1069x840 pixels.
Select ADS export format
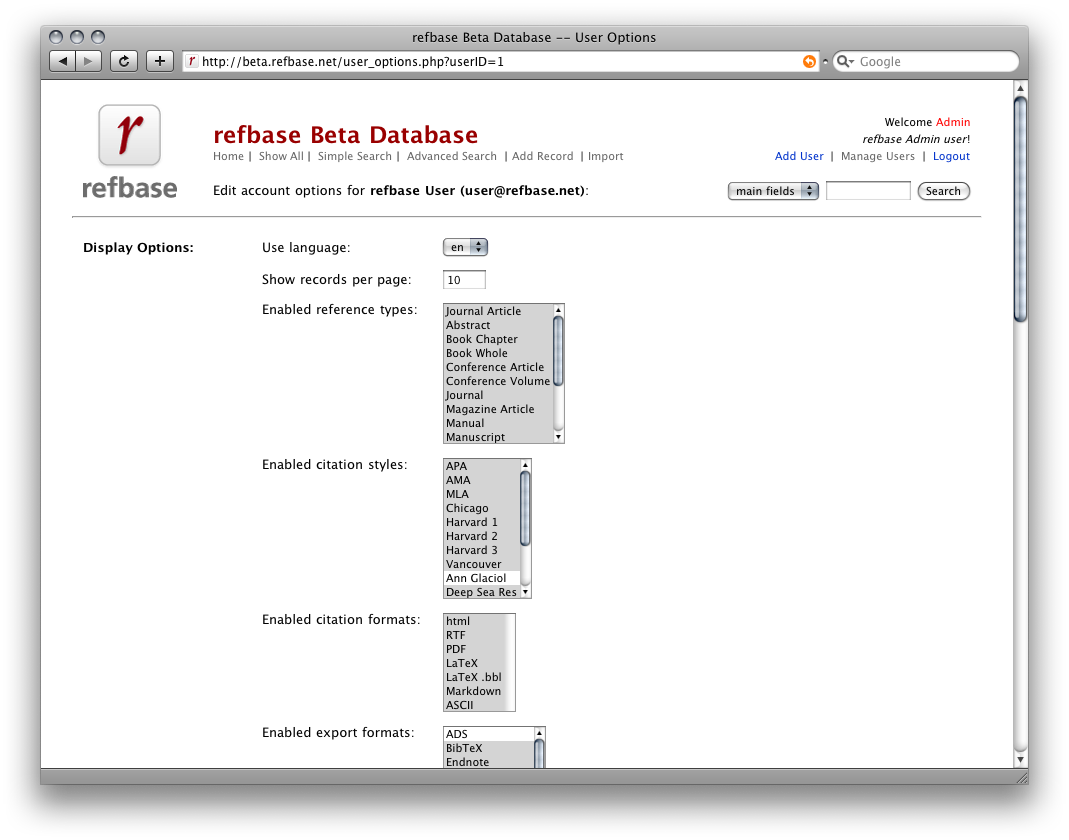[x=489, y=734]
